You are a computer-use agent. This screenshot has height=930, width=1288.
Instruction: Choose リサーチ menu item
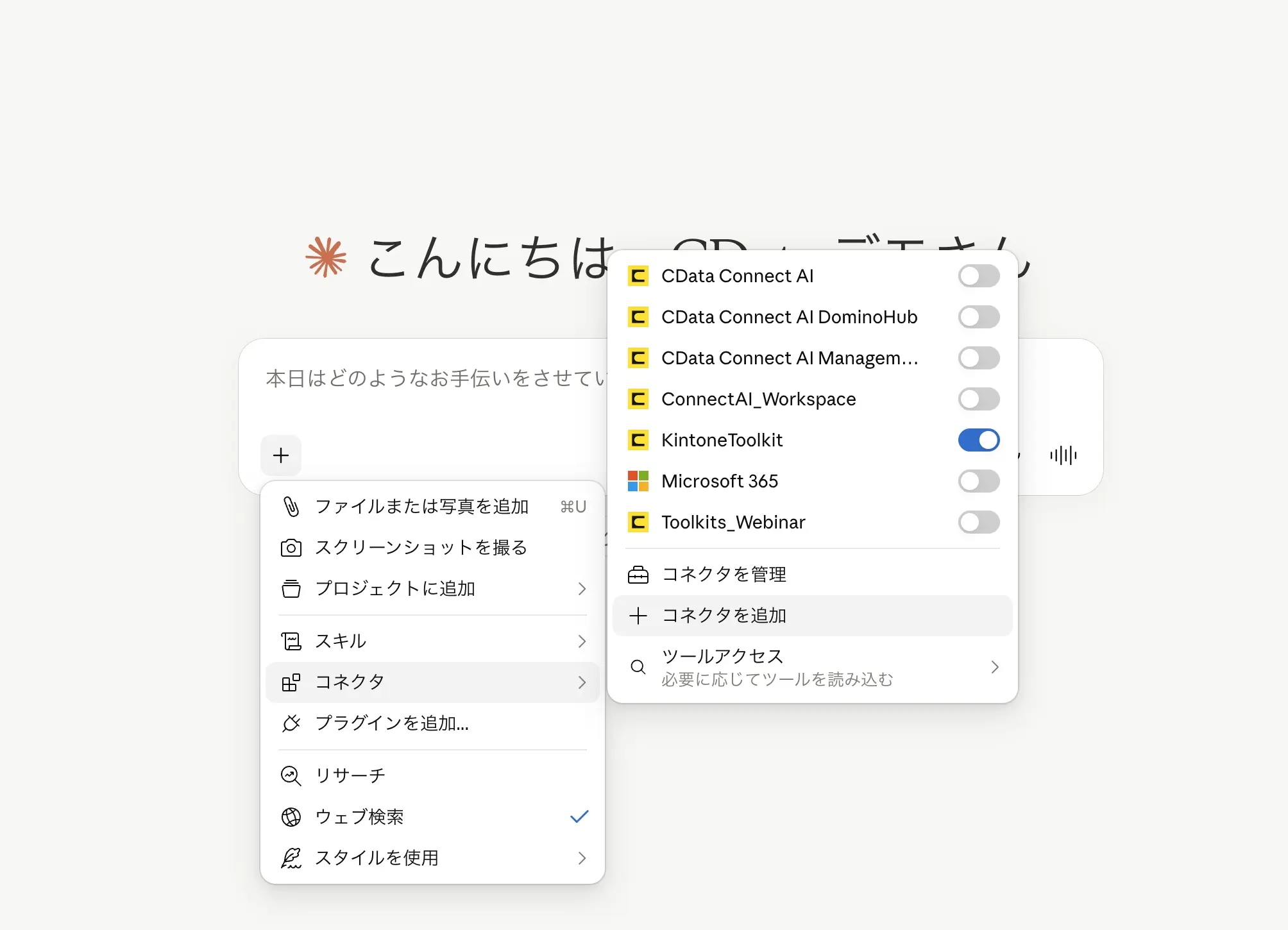click(433, 776)
